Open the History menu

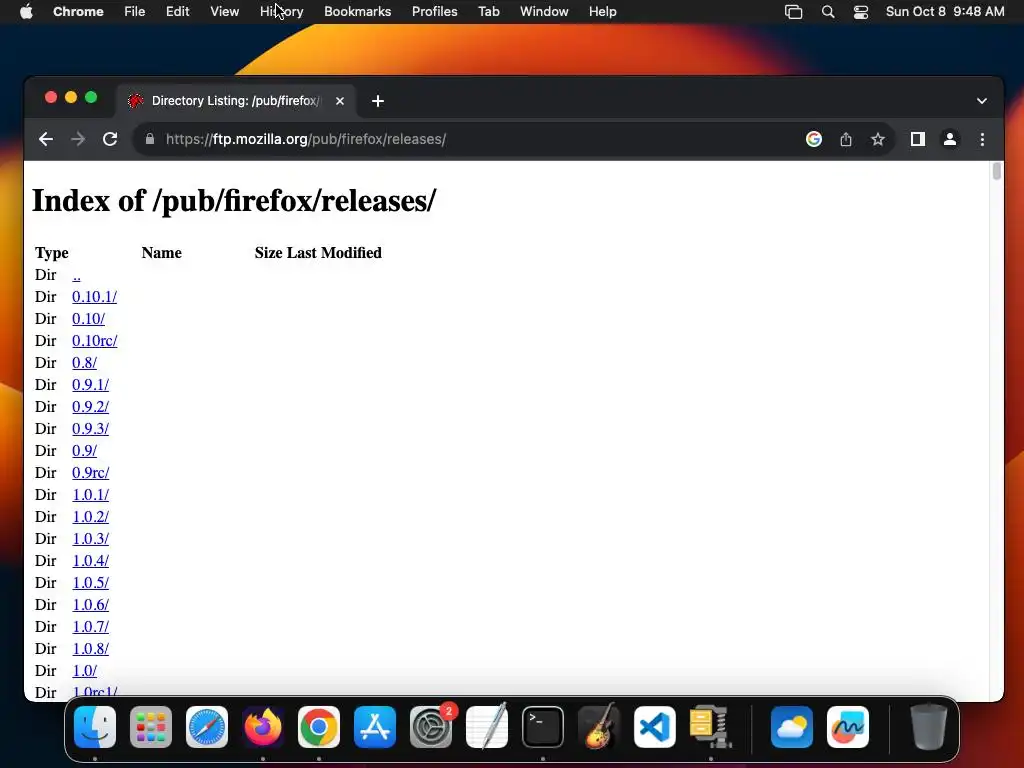tap(281, 12)
